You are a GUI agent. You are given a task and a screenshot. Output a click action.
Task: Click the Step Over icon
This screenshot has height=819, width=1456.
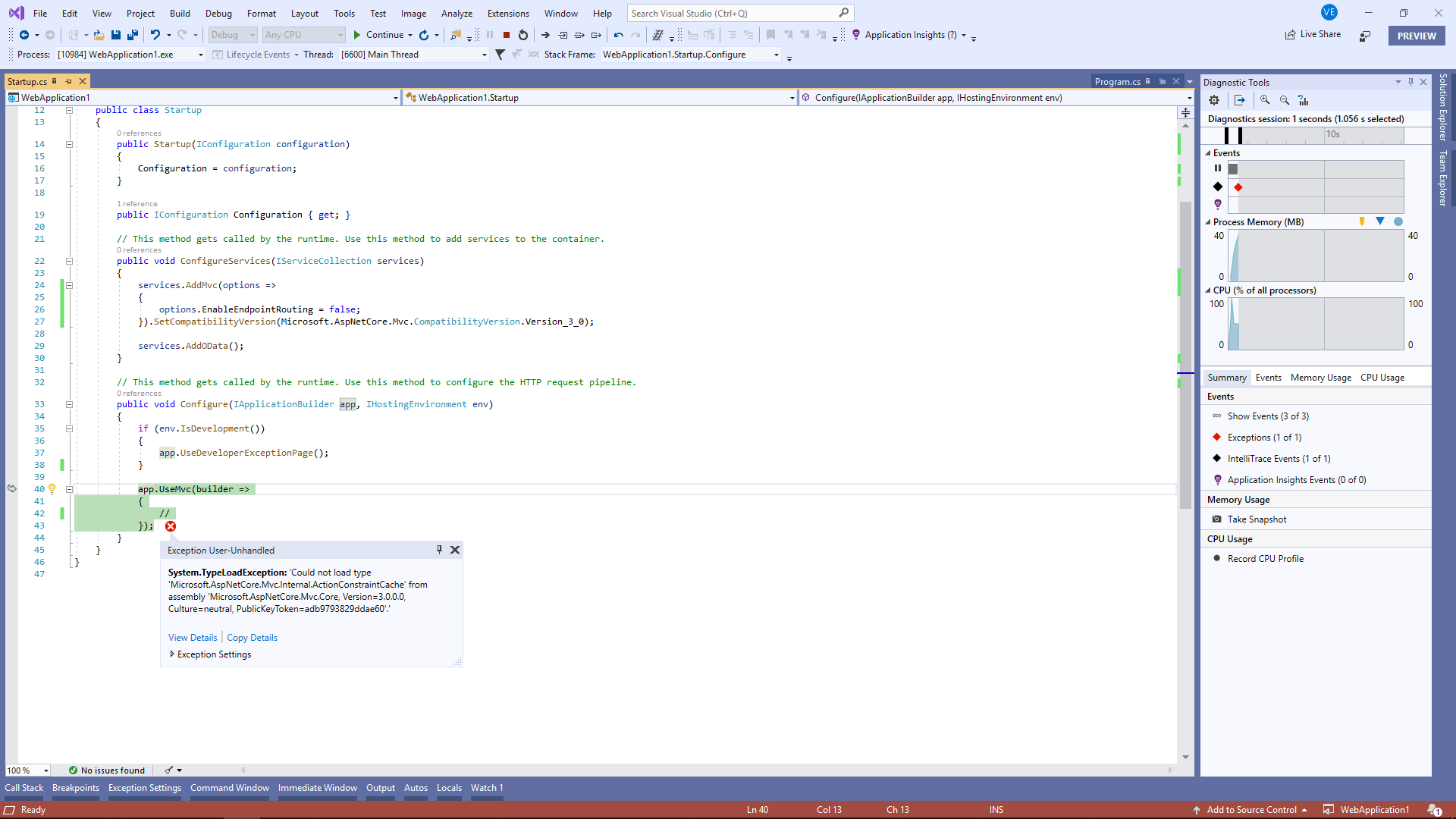pos(579,35)
